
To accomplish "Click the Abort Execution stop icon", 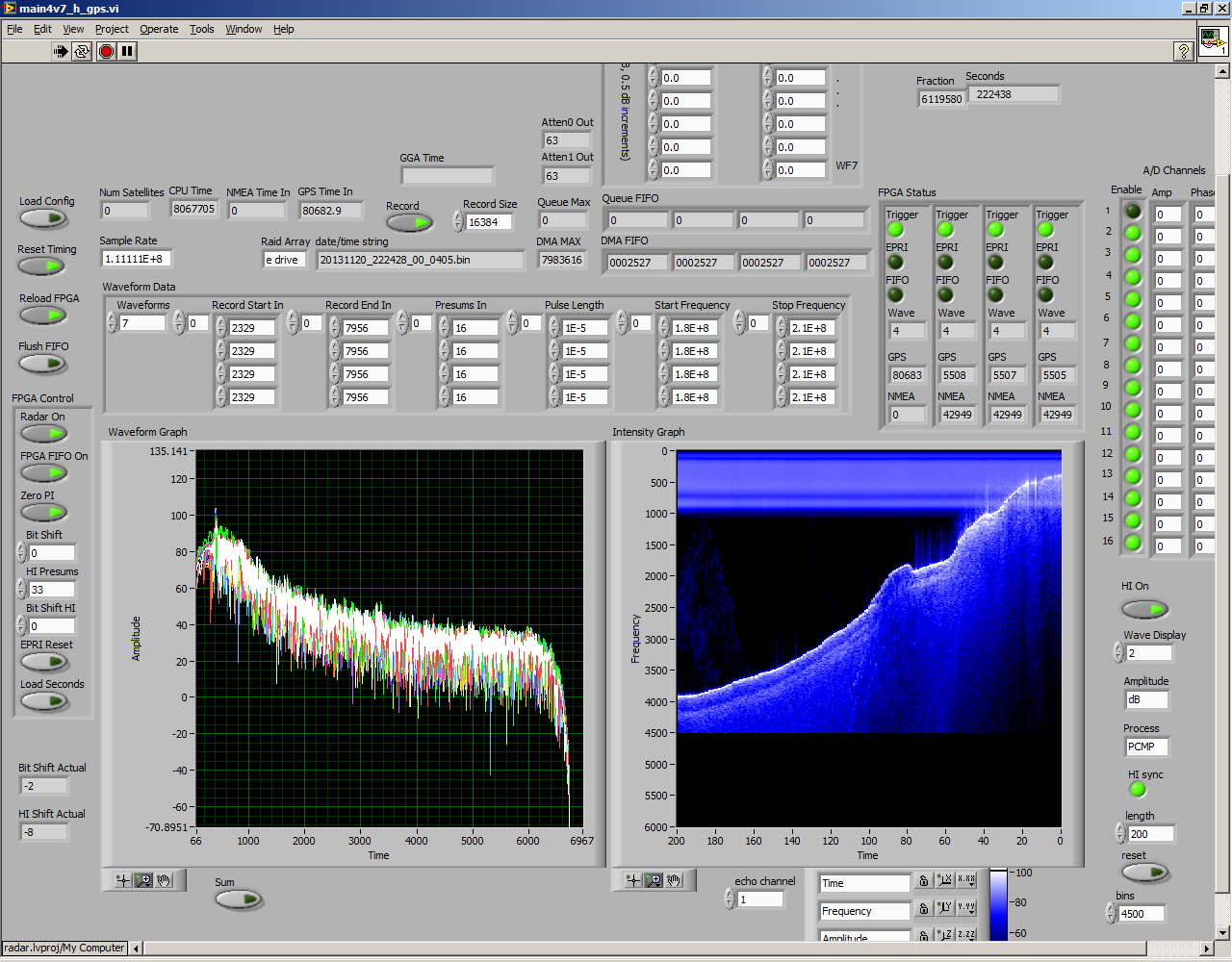I will pos(106,51).
